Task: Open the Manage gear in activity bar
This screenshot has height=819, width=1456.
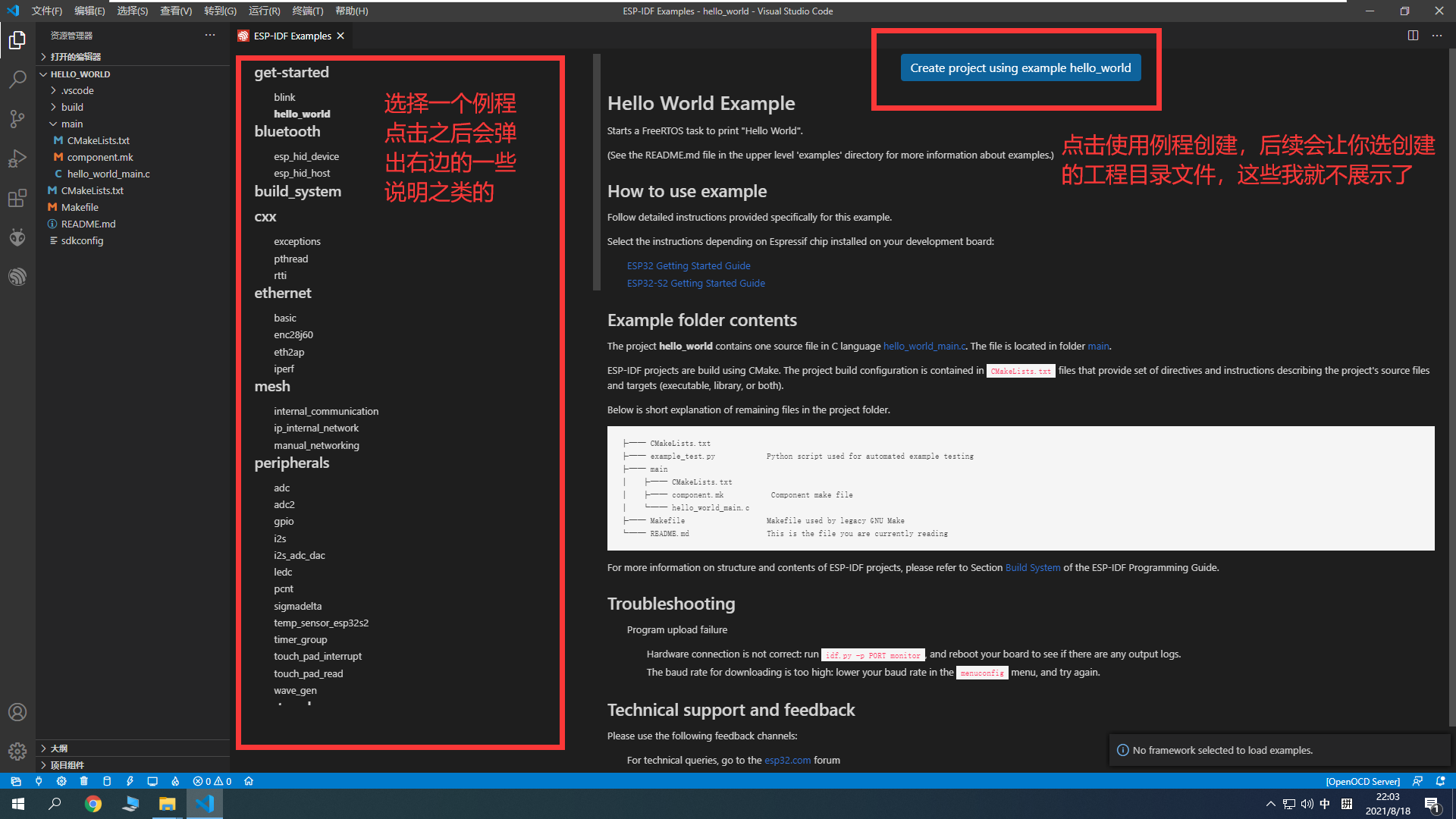Action: tap(17, 751)
